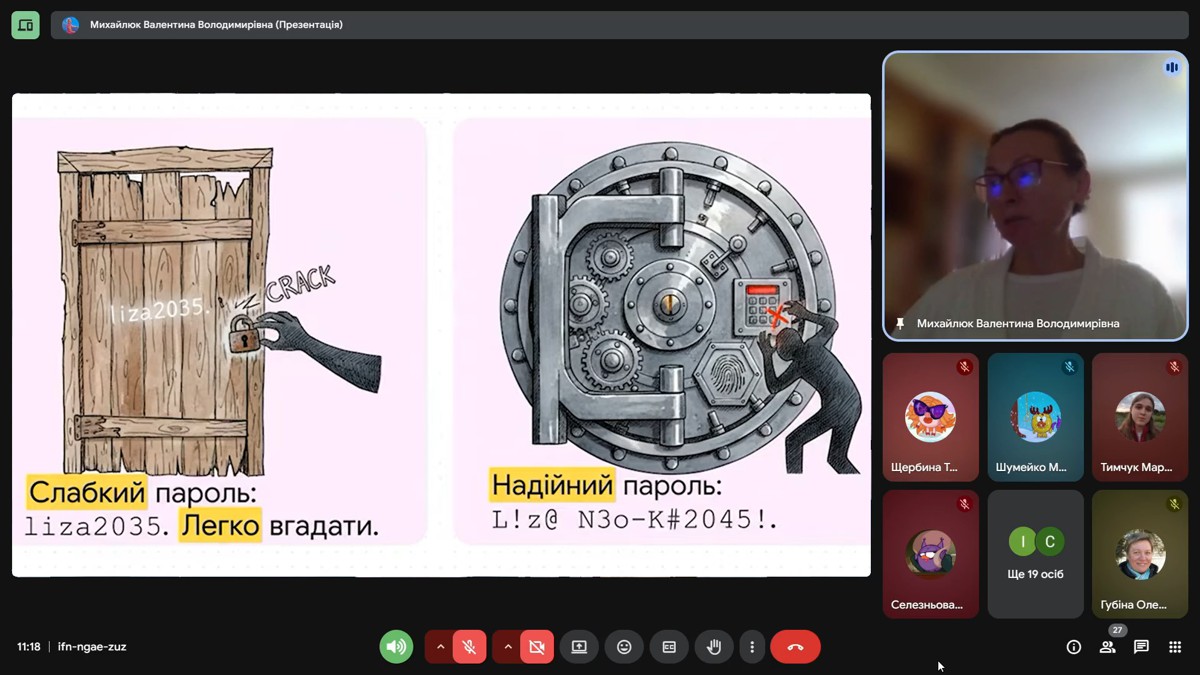Turn on closed captions
The width and height of the screenshot is (1200, 675).
[x=669, y=647]
